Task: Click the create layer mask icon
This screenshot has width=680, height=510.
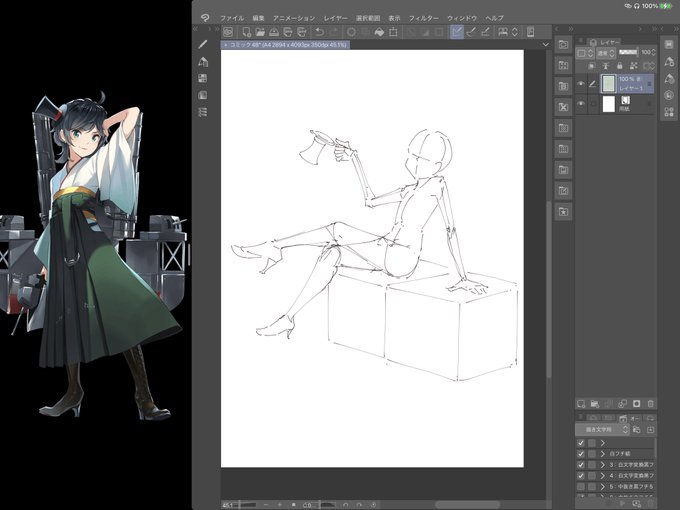Action: coord(637,404)
